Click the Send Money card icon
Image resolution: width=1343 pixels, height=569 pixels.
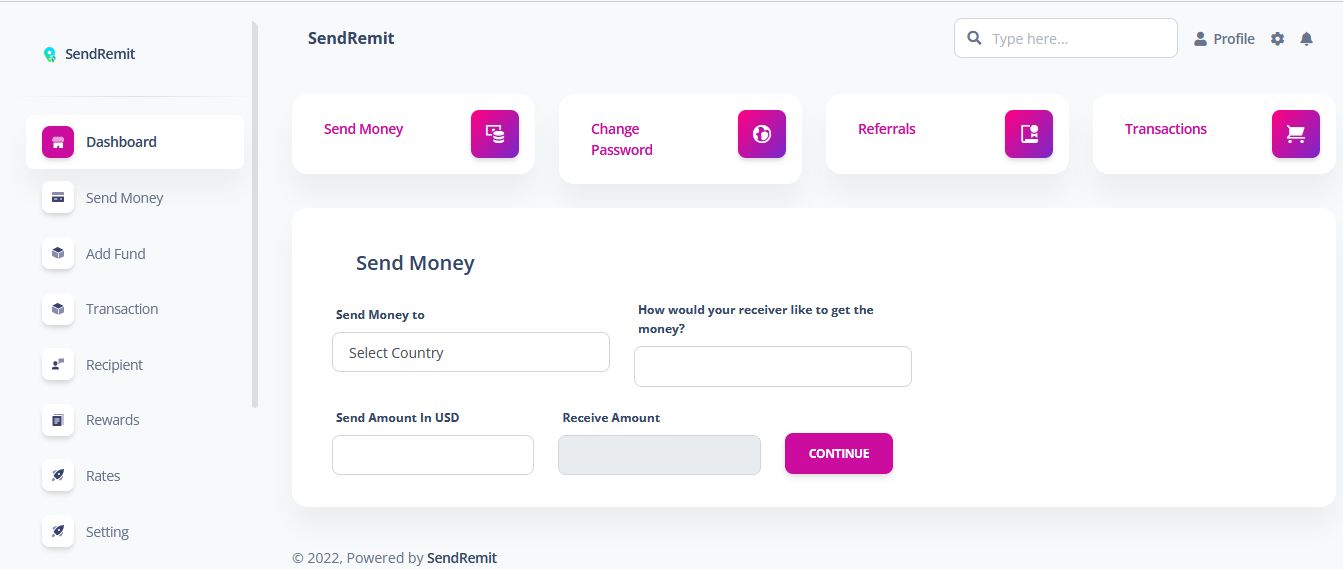(x=495, y=134)
